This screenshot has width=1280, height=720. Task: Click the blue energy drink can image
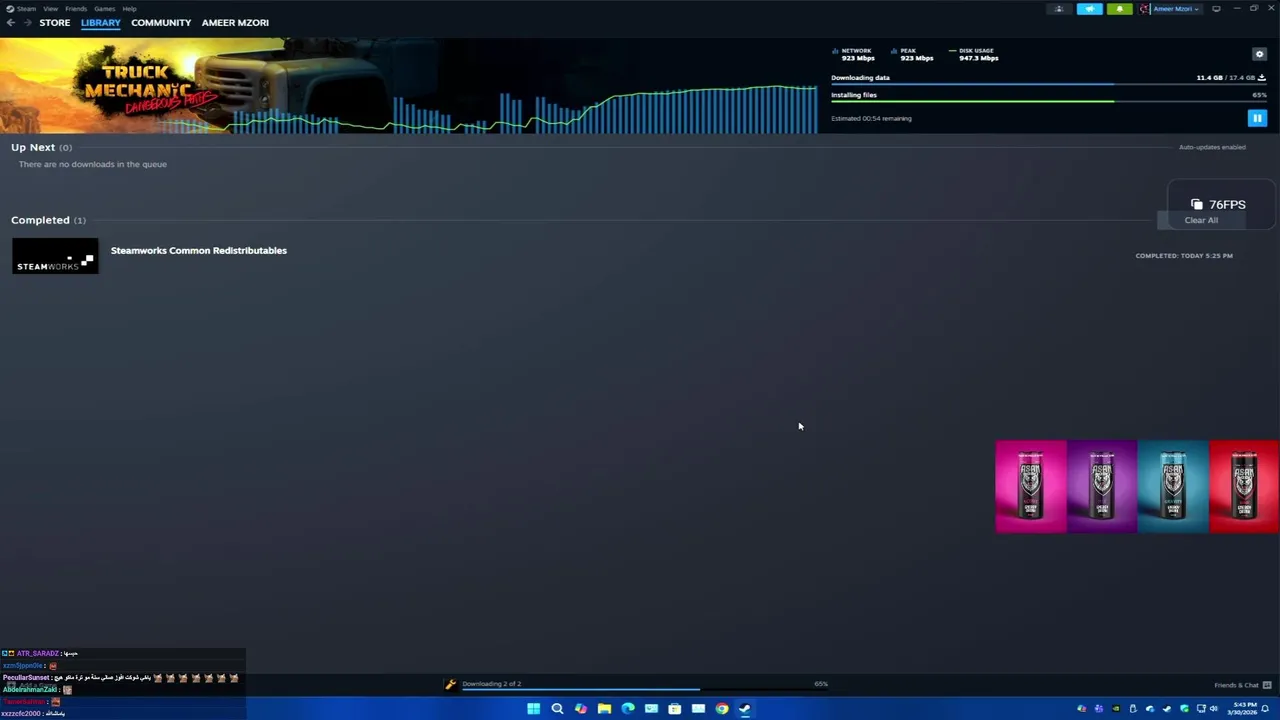point(1173,486)
